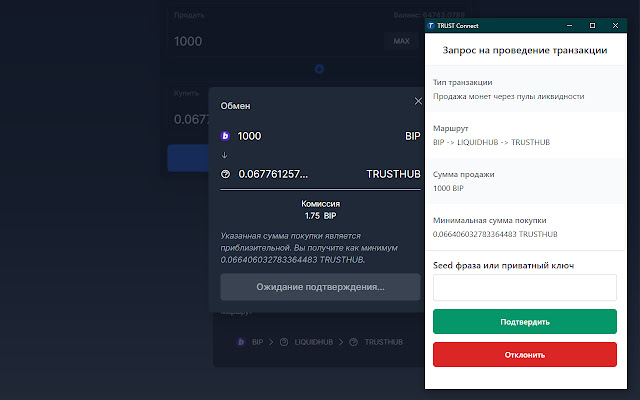Click minimum purchase value 0.066406032783364483 TRUSTHUB
Image resolution: width=640 pixels, height=400 pixels.
495,234
